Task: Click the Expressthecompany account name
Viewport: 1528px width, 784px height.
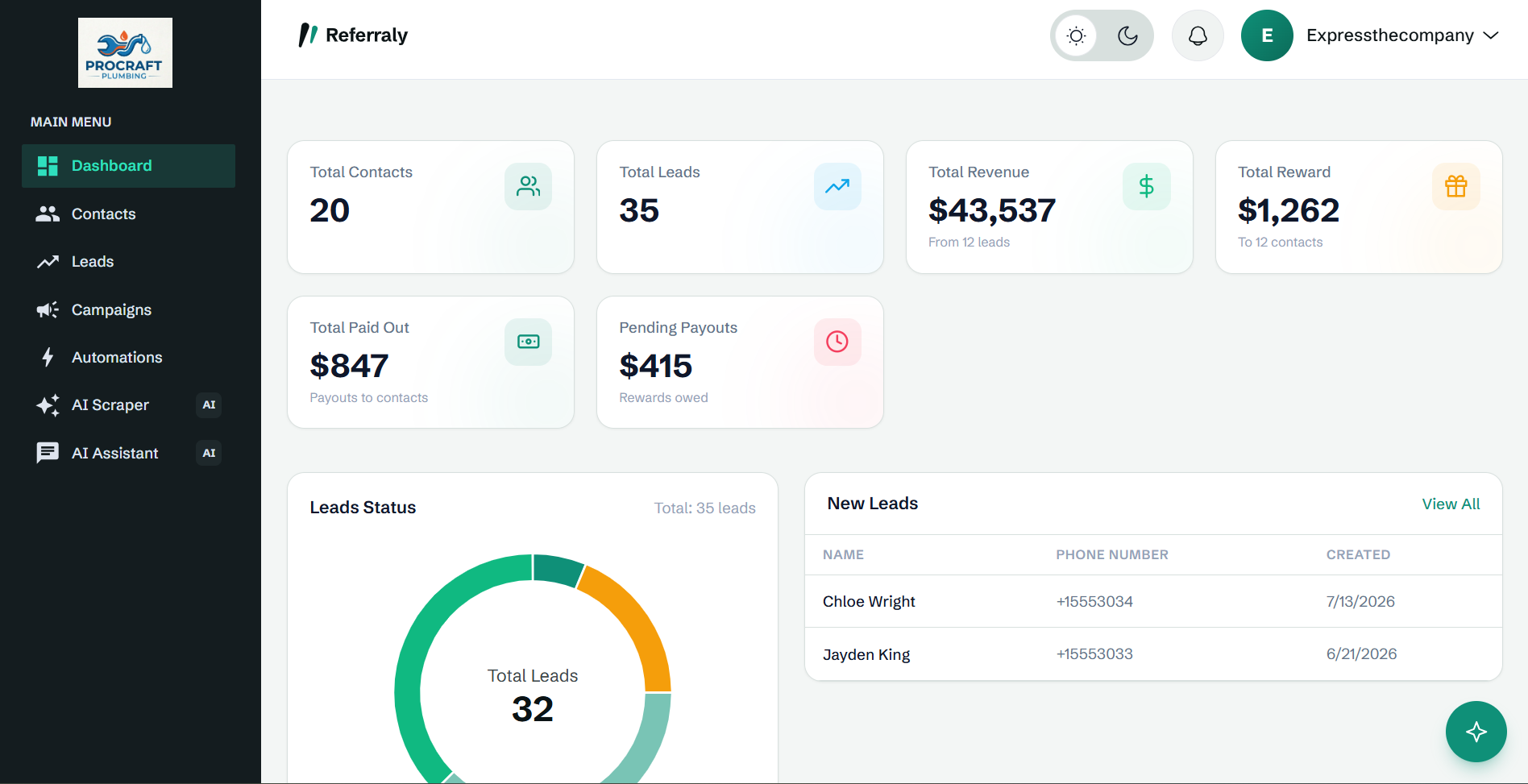Action: pyautogui.click(x=1389, y=35)
